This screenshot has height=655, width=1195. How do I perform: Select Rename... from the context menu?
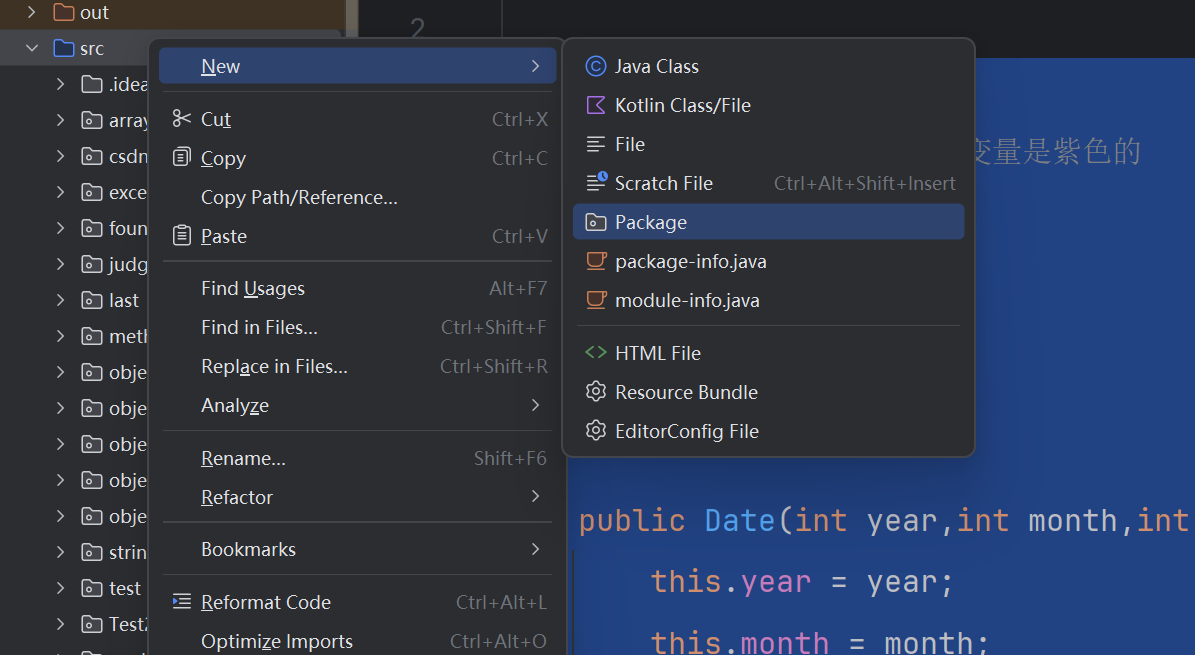(357, 458)
